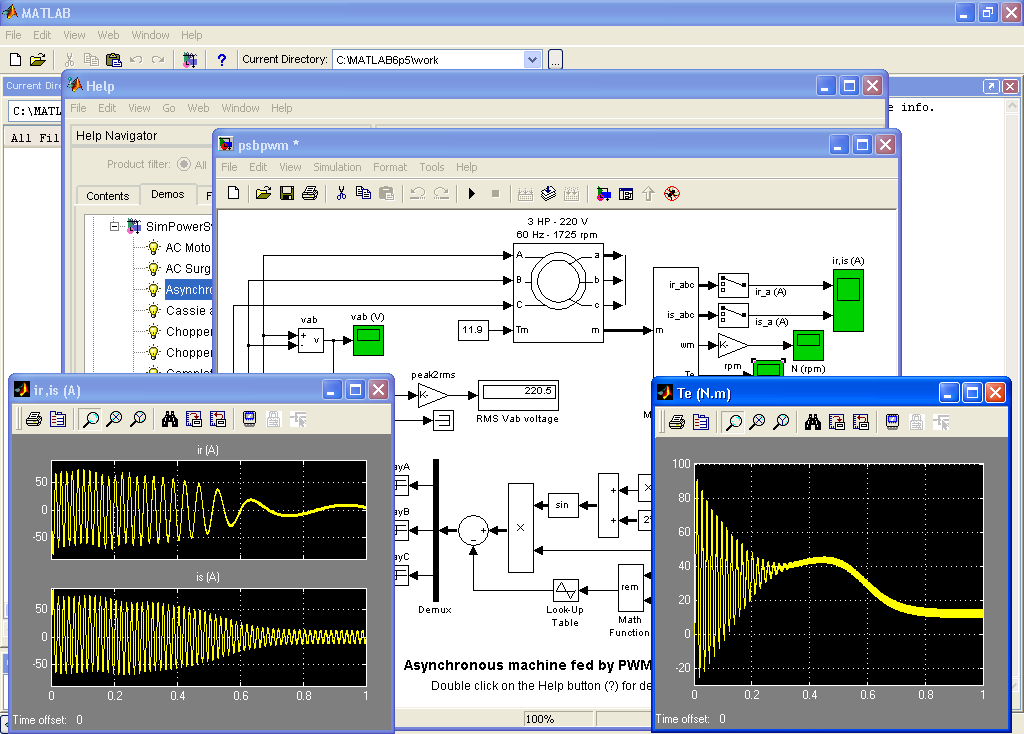
Task: Click the rem Math Function block
Action: [630, 588]
